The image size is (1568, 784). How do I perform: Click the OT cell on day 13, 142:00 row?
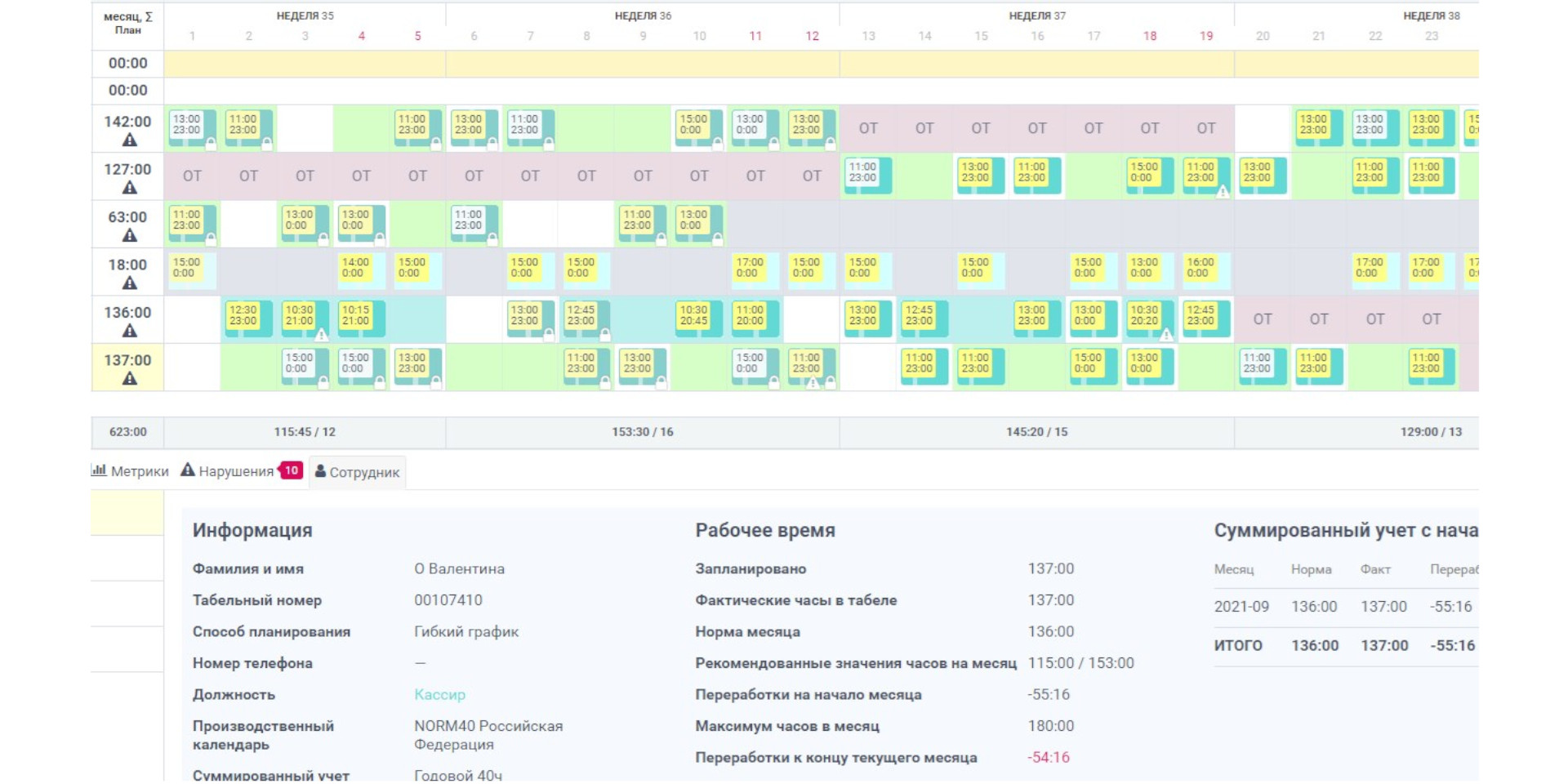pyautogui.click(x=868, y=128)
